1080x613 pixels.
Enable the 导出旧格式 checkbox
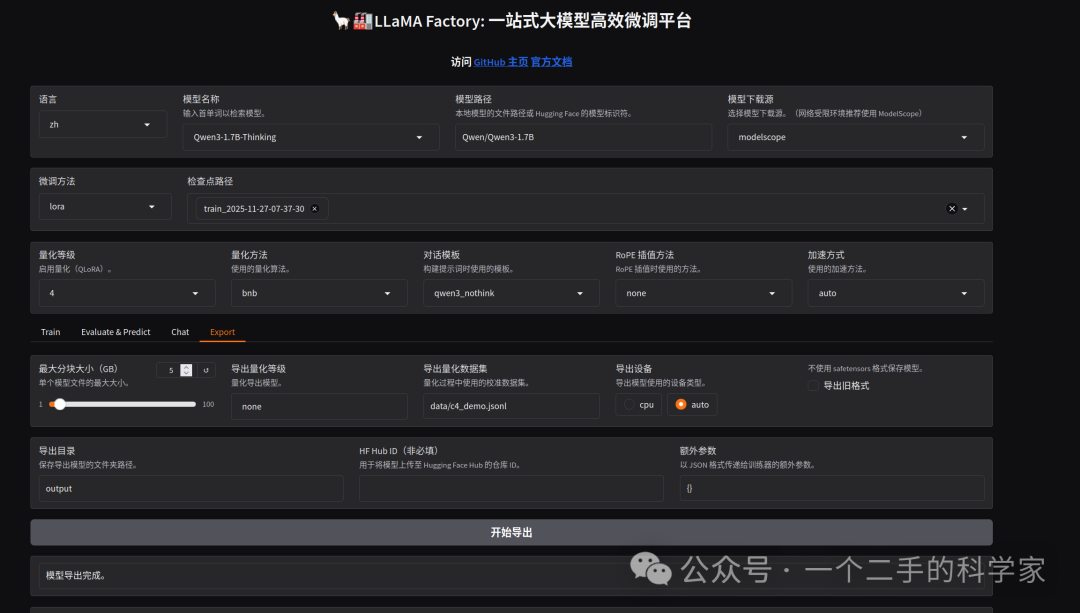pyautogui.click(x=813, y=386)
